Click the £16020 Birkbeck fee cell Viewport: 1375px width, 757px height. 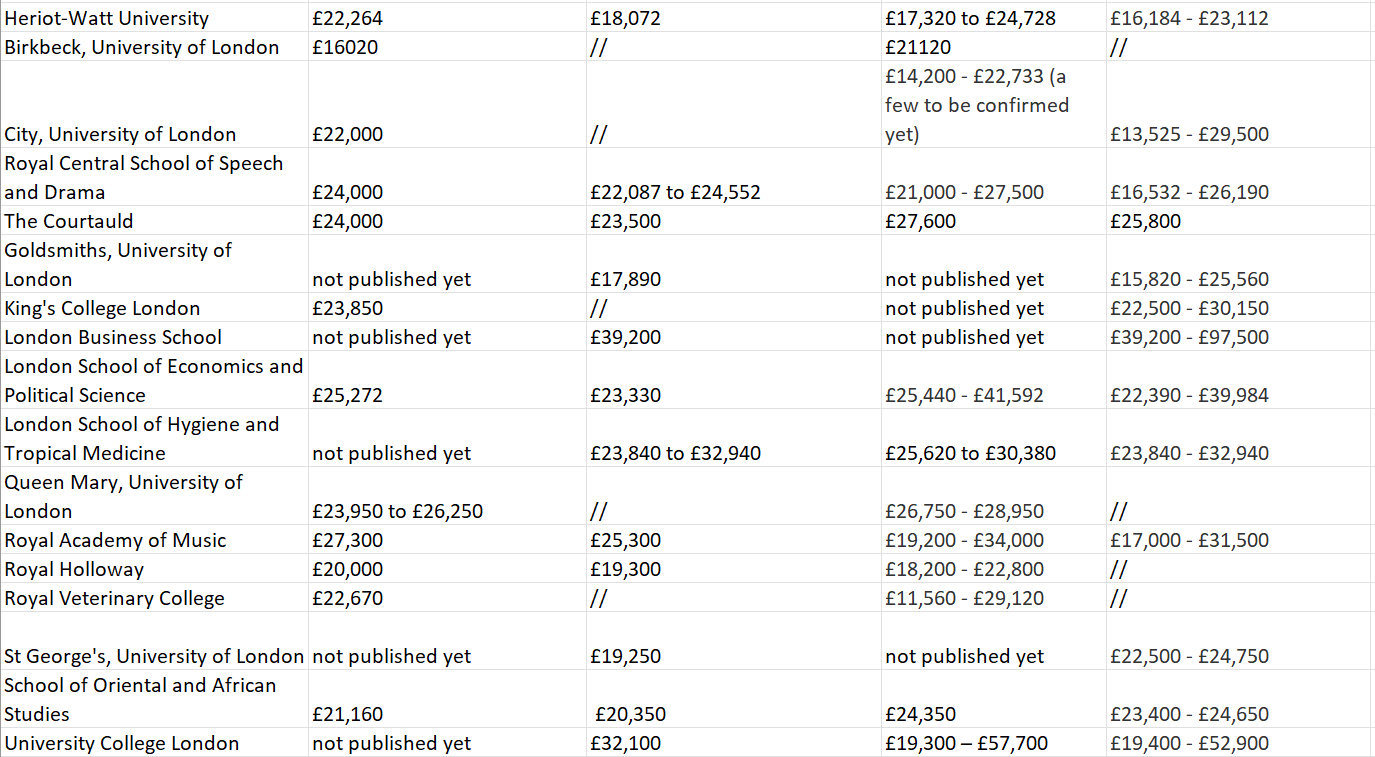[x=345, y=47]
